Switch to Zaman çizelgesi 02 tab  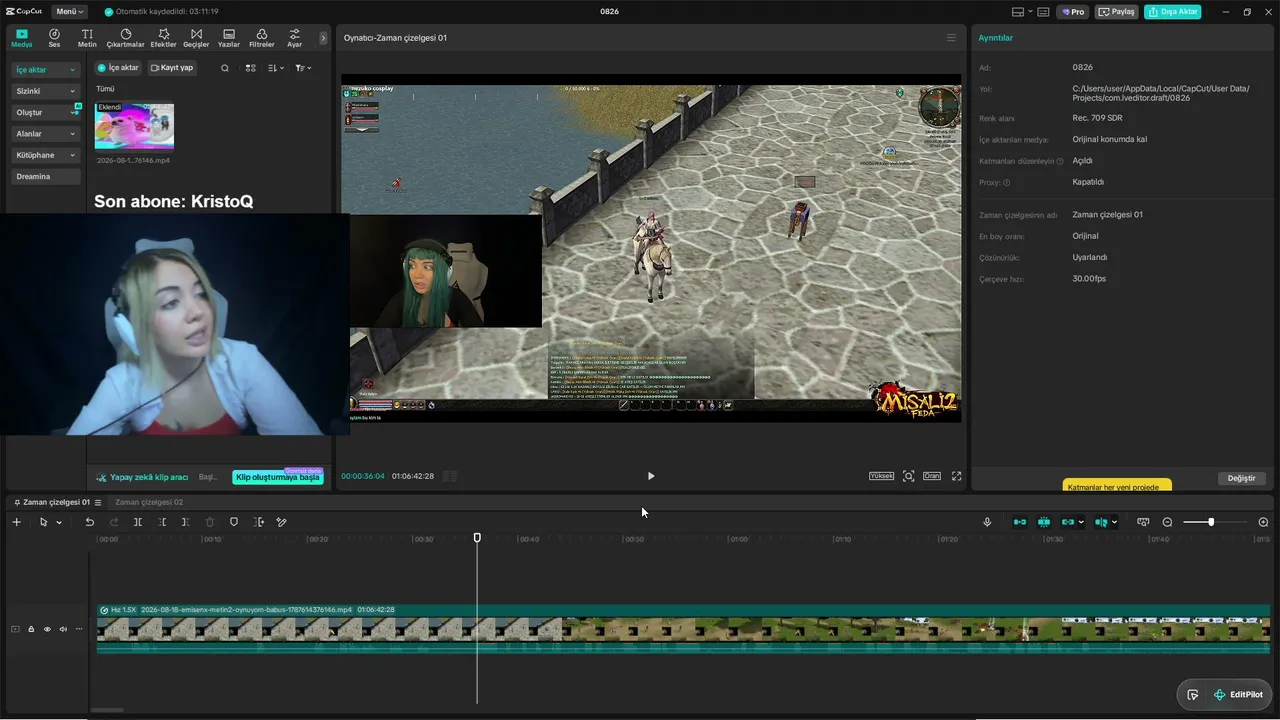[149, 502]
